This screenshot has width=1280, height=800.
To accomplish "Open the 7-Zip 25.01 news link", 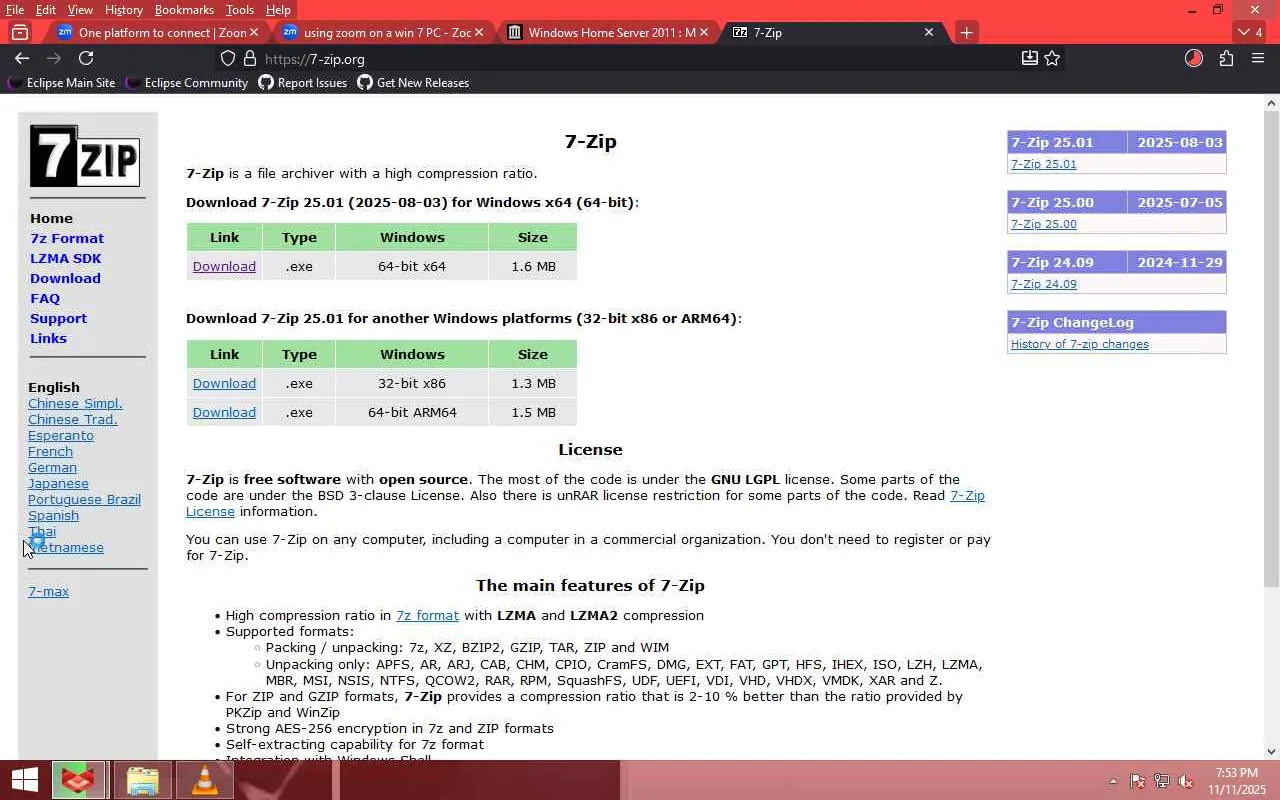I will point(1043,164).
